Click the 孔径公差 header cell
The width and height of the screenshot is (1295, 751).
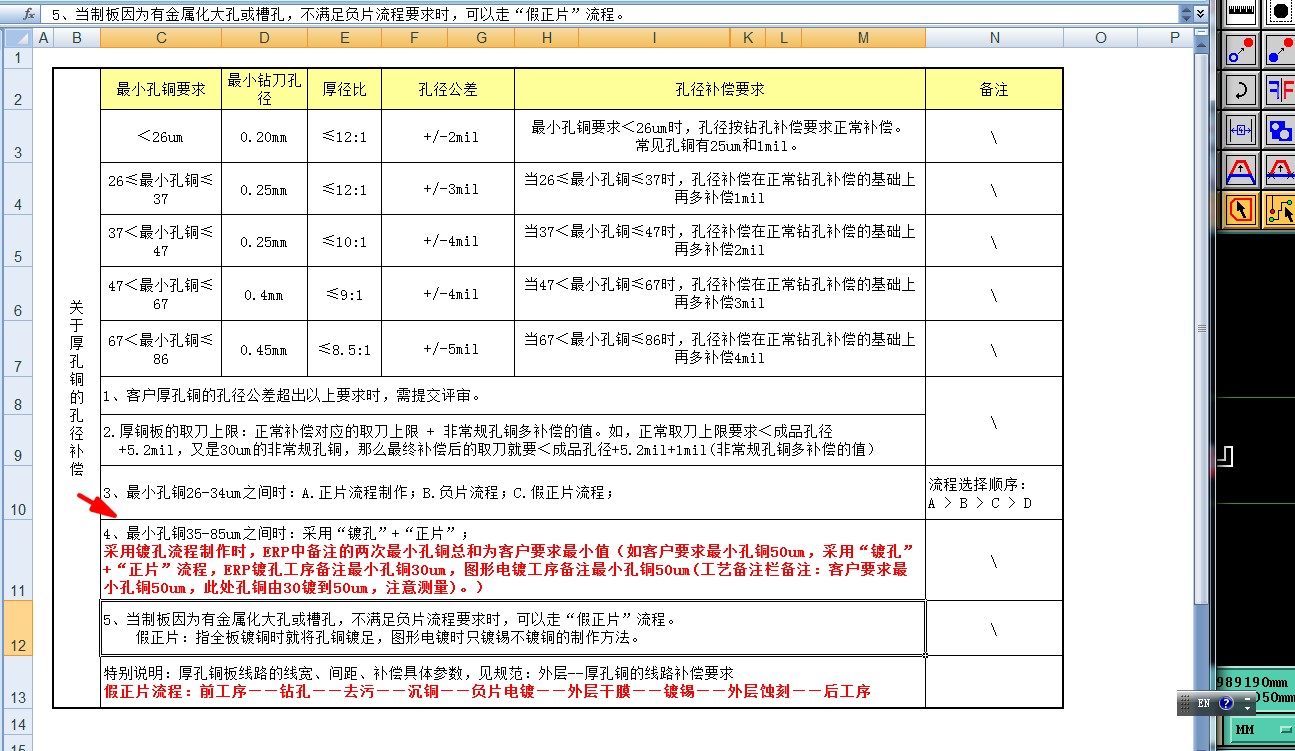pyautogui.click(x=448, y=89)
